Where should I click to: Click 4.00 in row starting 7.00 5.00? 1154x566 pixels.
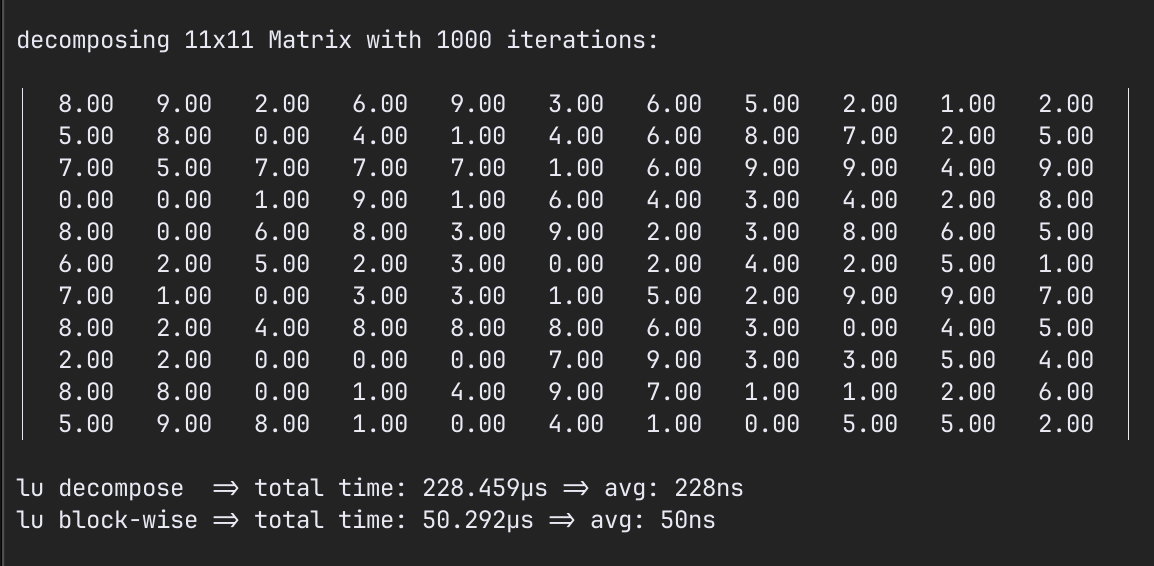coord(968,168)
